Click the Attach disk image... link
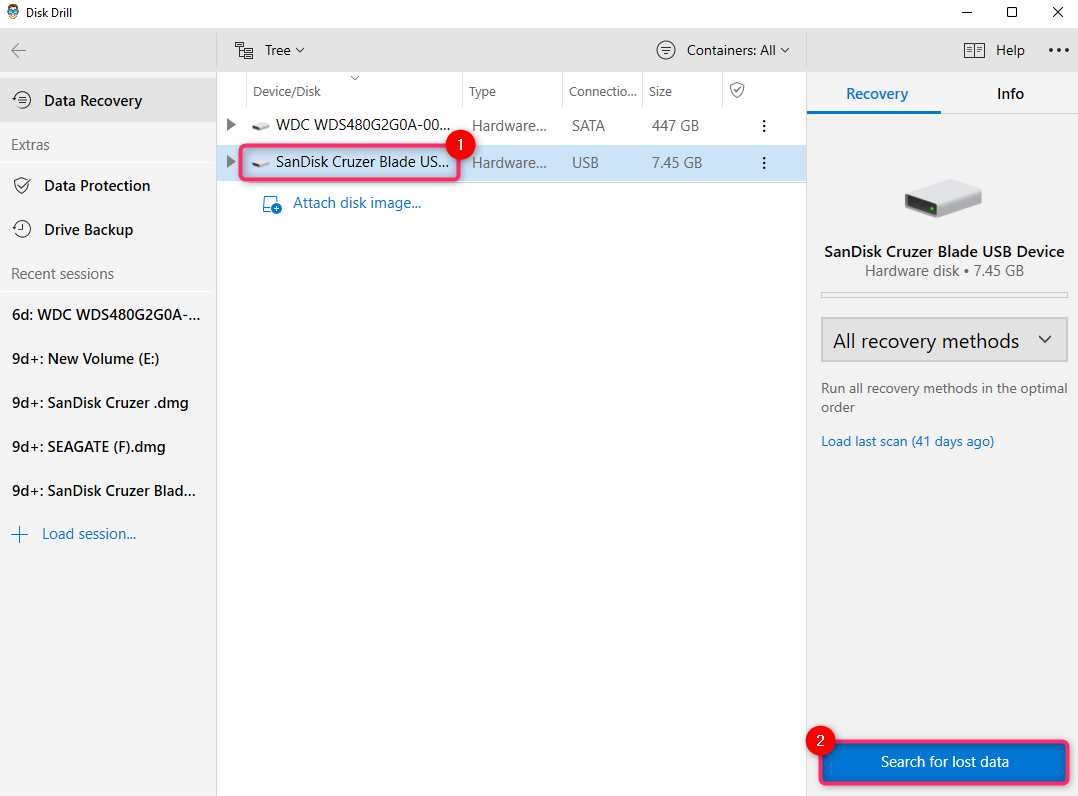This screenshot has height=796, width=1078. 357,203
